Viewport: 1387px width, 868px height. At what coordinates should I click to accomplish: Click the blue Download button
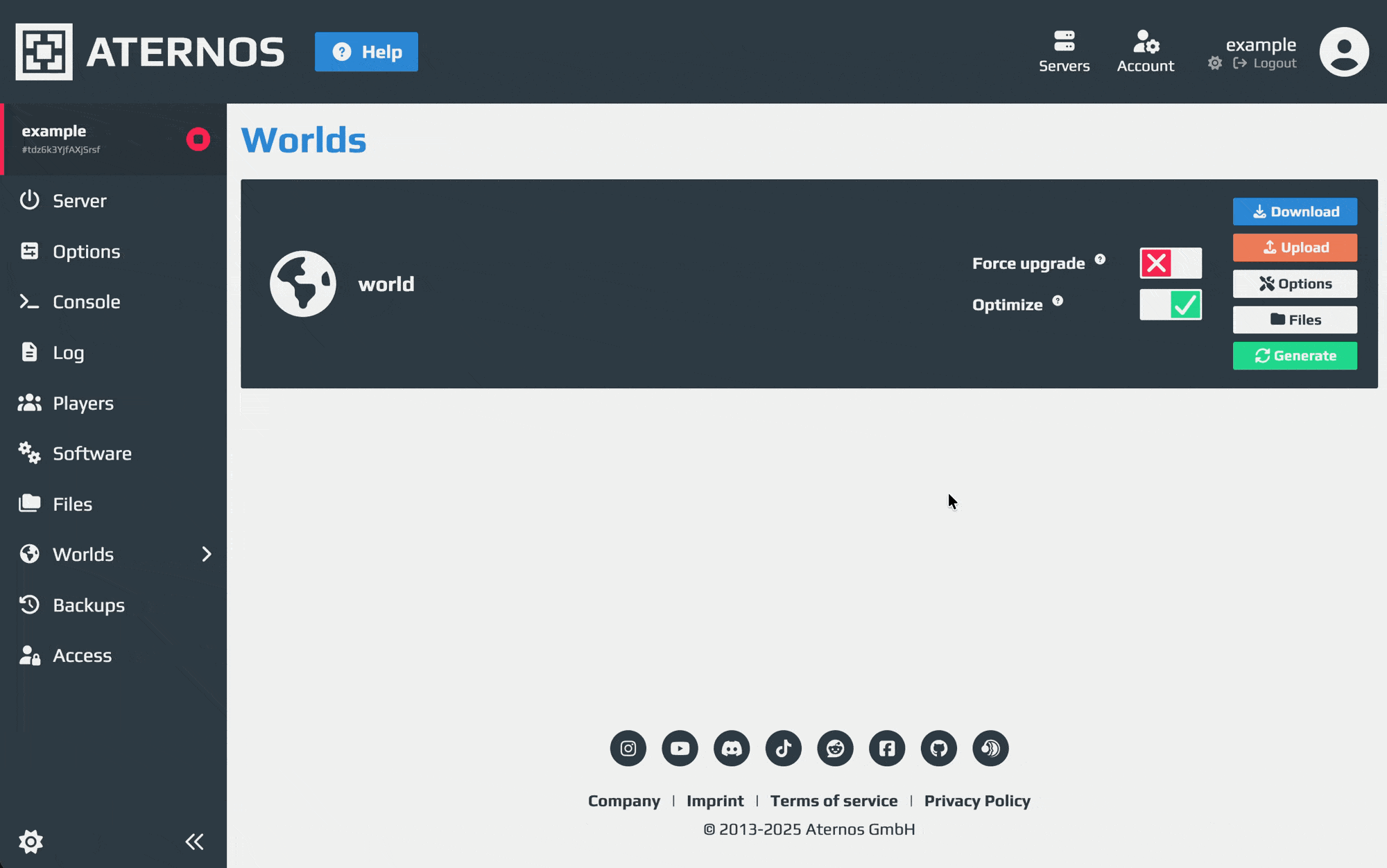[1294, 211]
